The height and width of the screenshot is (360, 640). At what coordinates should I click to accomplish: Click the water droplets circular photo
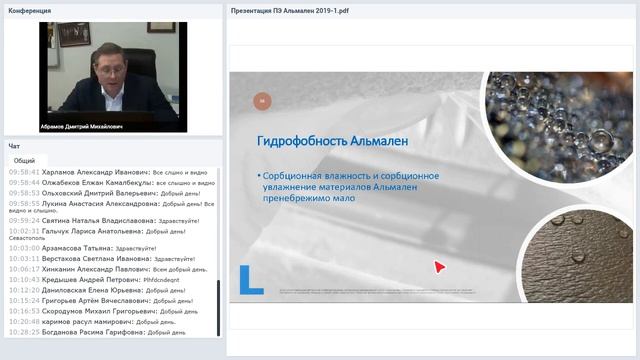[x=558, y=127]
